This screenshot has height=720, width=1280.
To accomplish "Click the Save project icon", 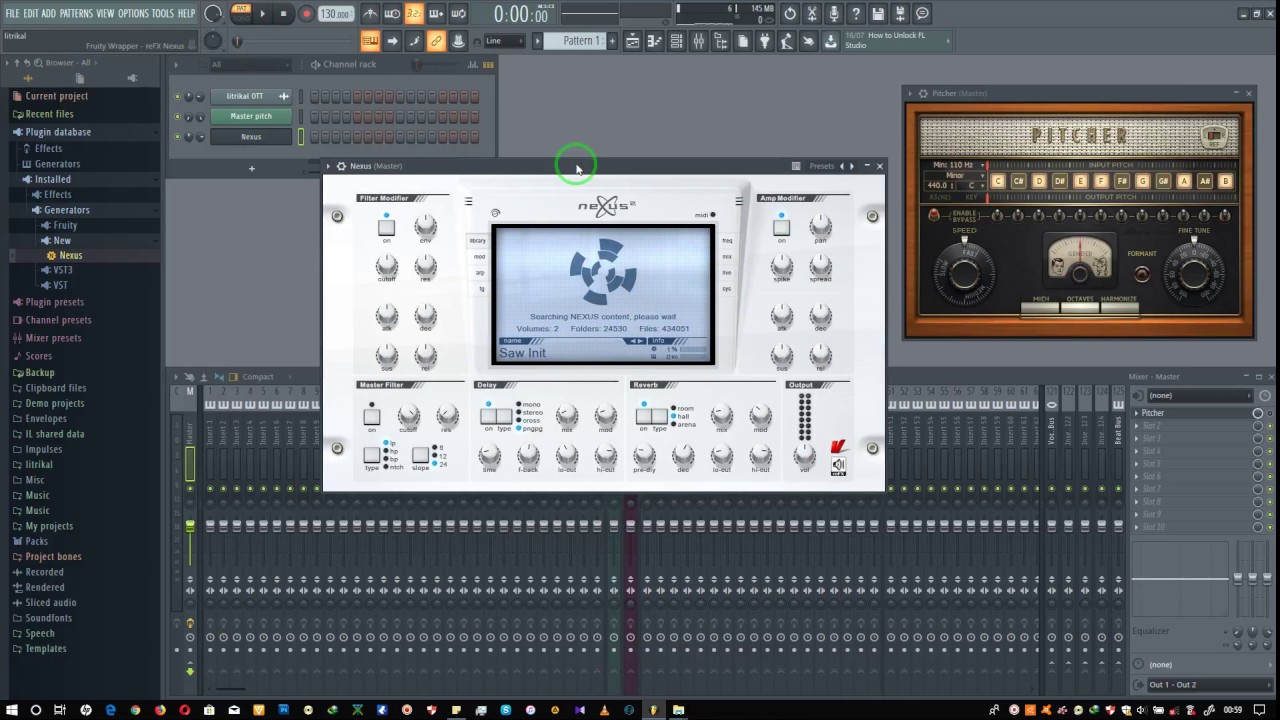I will coord(877,14).
